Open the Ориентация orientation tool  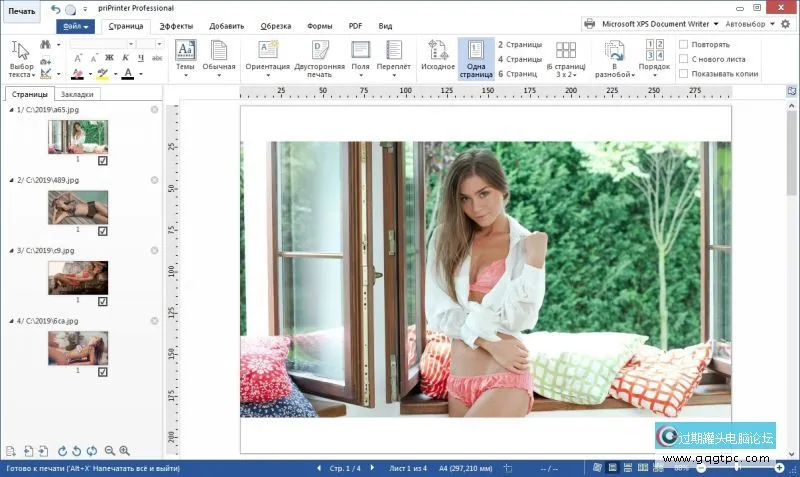tap(267, 58)
